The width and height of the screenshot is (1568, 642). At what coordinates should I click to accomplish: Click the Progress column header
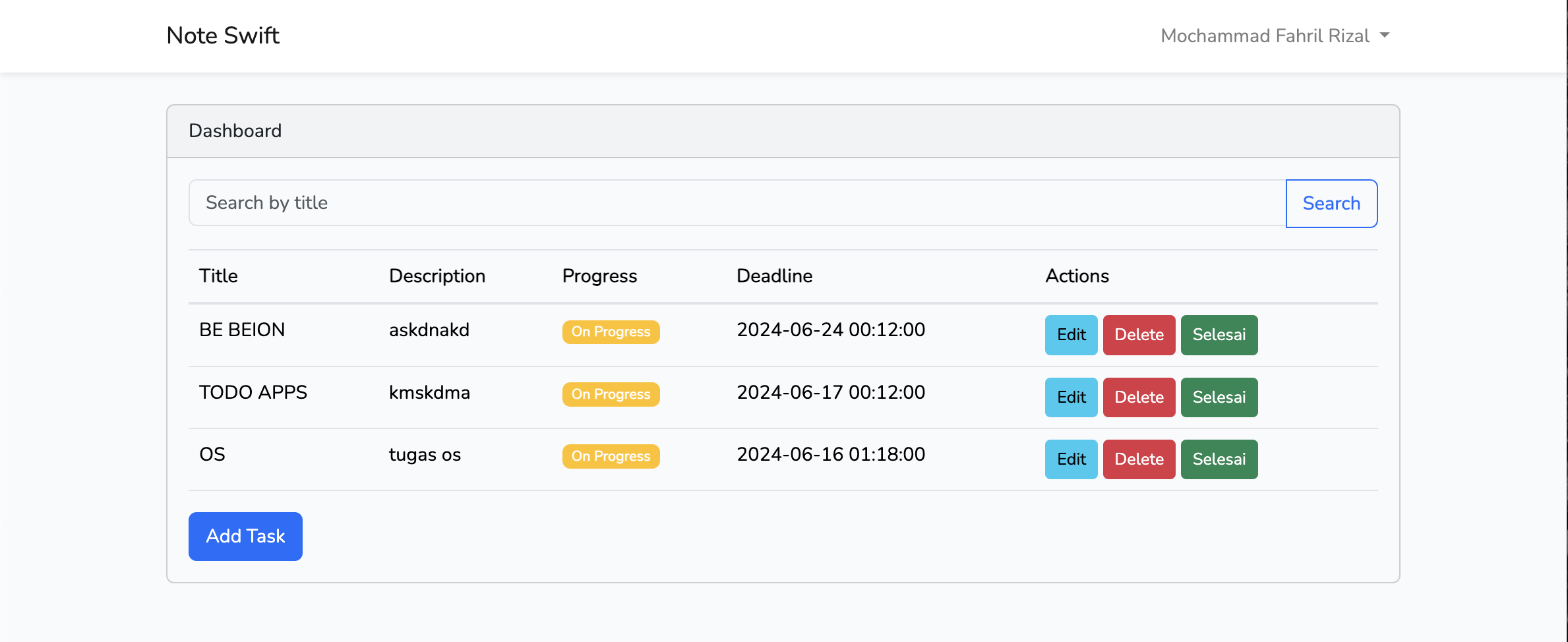pos(599,276)
